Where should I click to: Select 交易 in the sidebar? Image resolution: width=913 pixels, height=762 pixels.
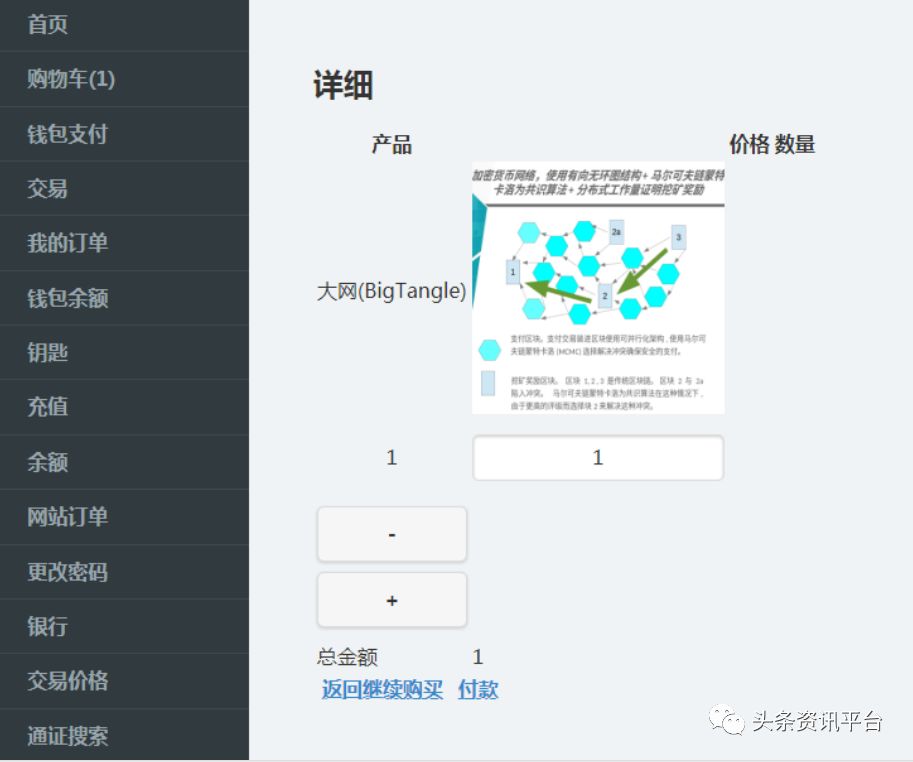(48, 189)
